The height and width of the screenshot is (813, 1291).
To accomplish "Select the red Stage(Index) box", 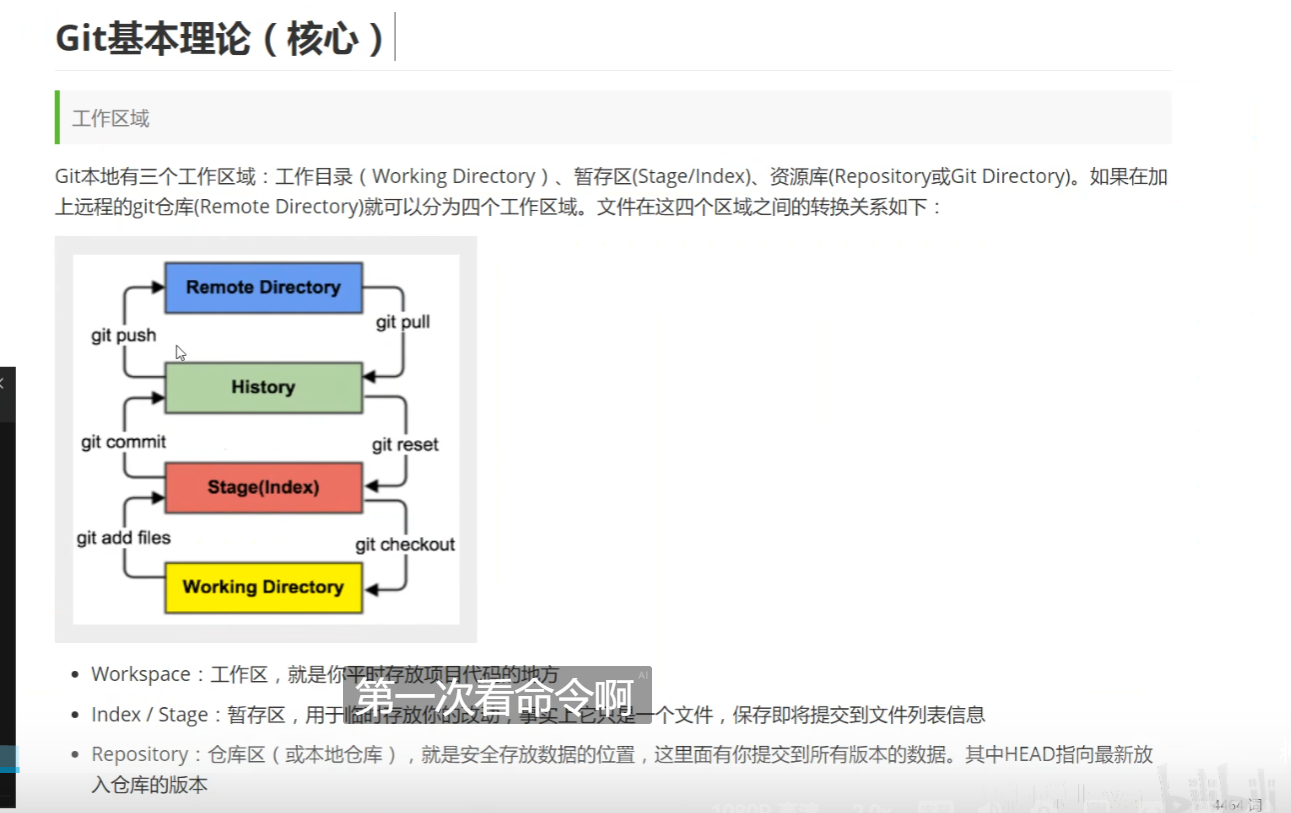I will (x=263, y=488).
